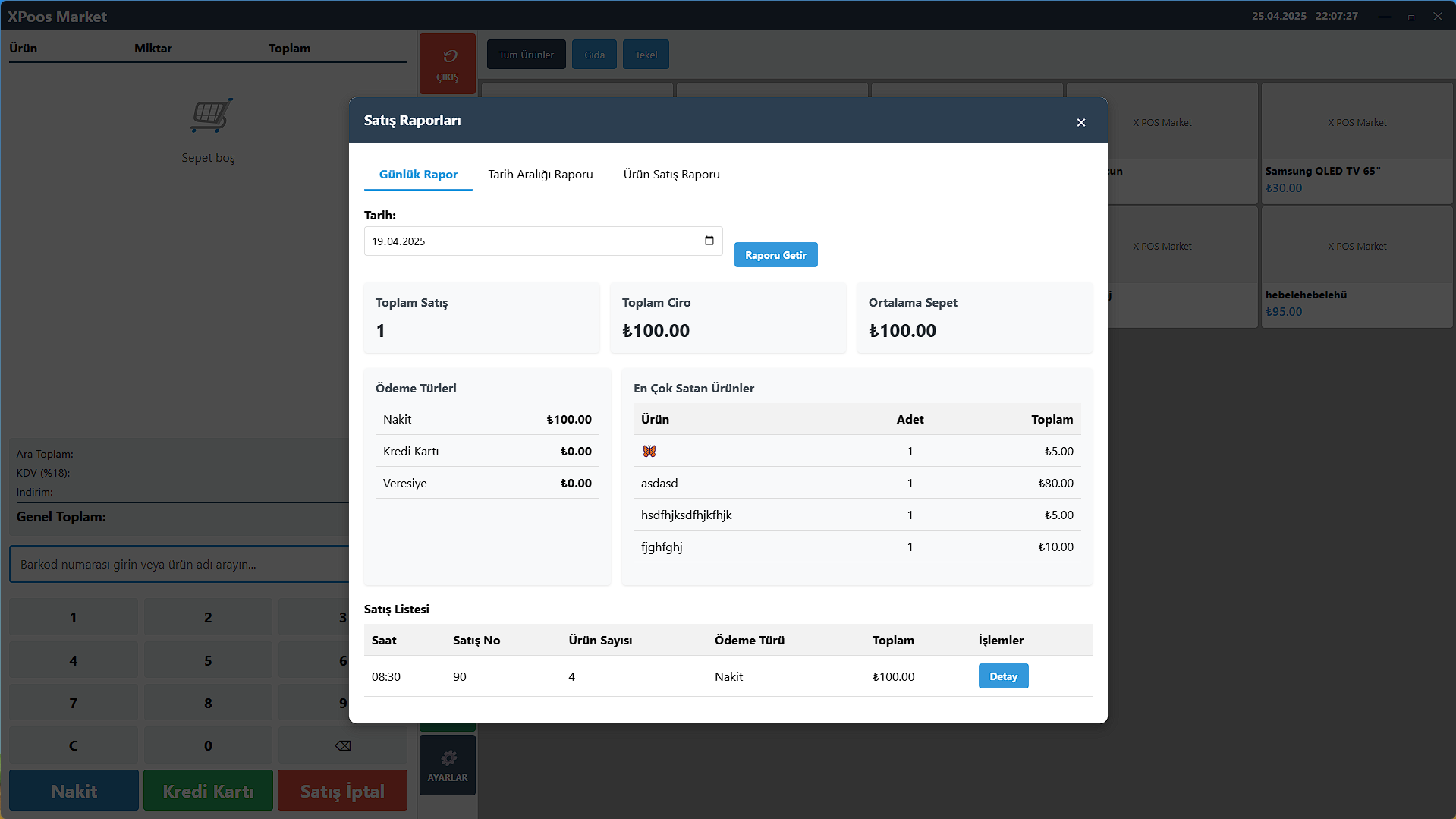Click the ÇIKIŞ exit icon button
The height and width of the screenshot is (819, 1456).
coord(448,64)
